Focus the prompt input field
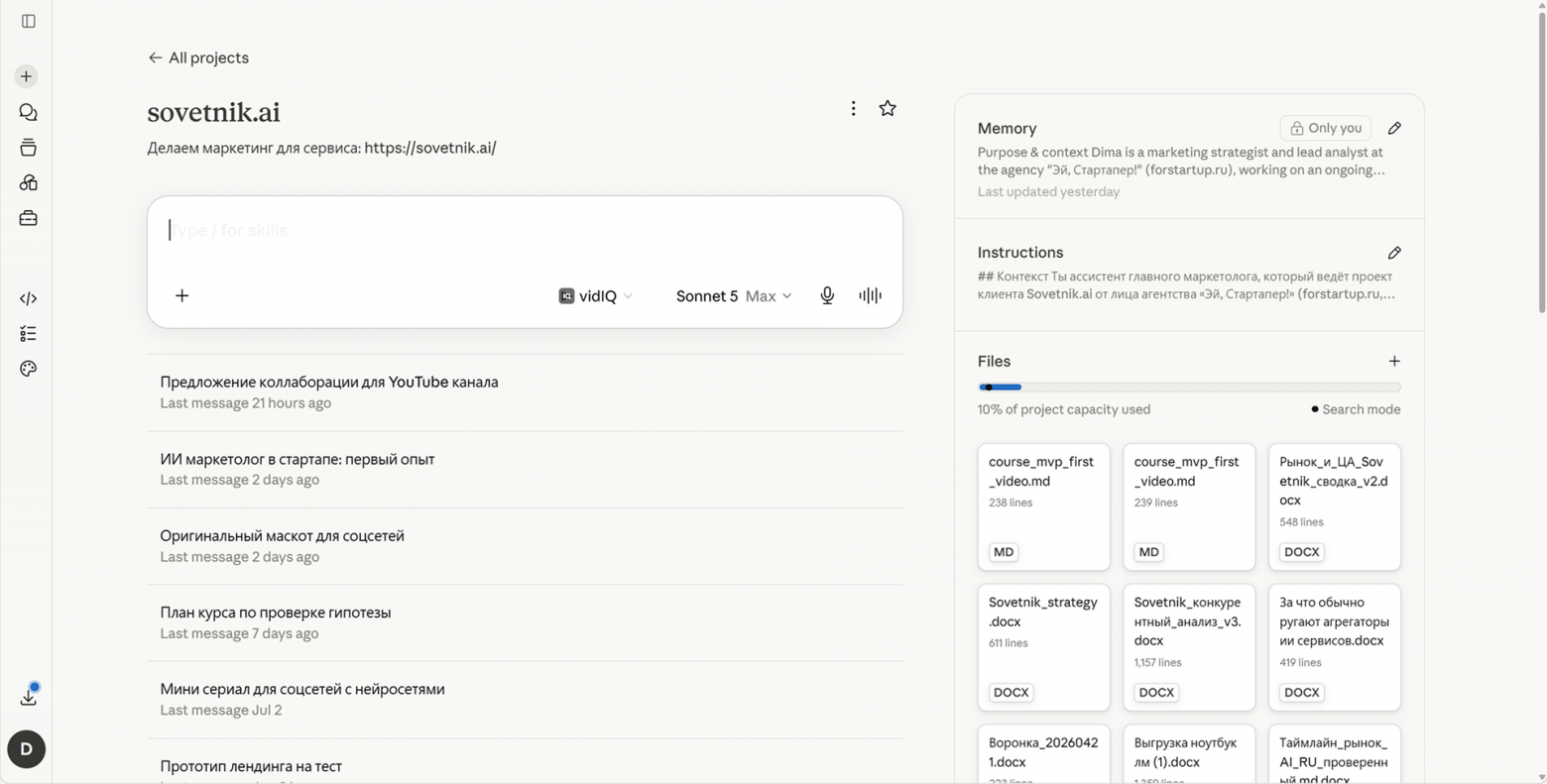 click(x=525, y=231)
